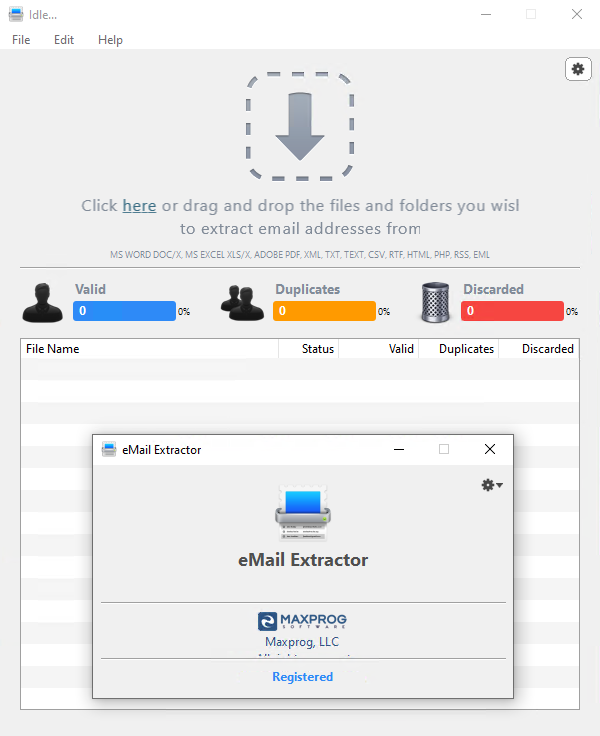The height and width of the screenshot is (736, 600).
Task: Open the Help menu
Action: pos(110,40)
